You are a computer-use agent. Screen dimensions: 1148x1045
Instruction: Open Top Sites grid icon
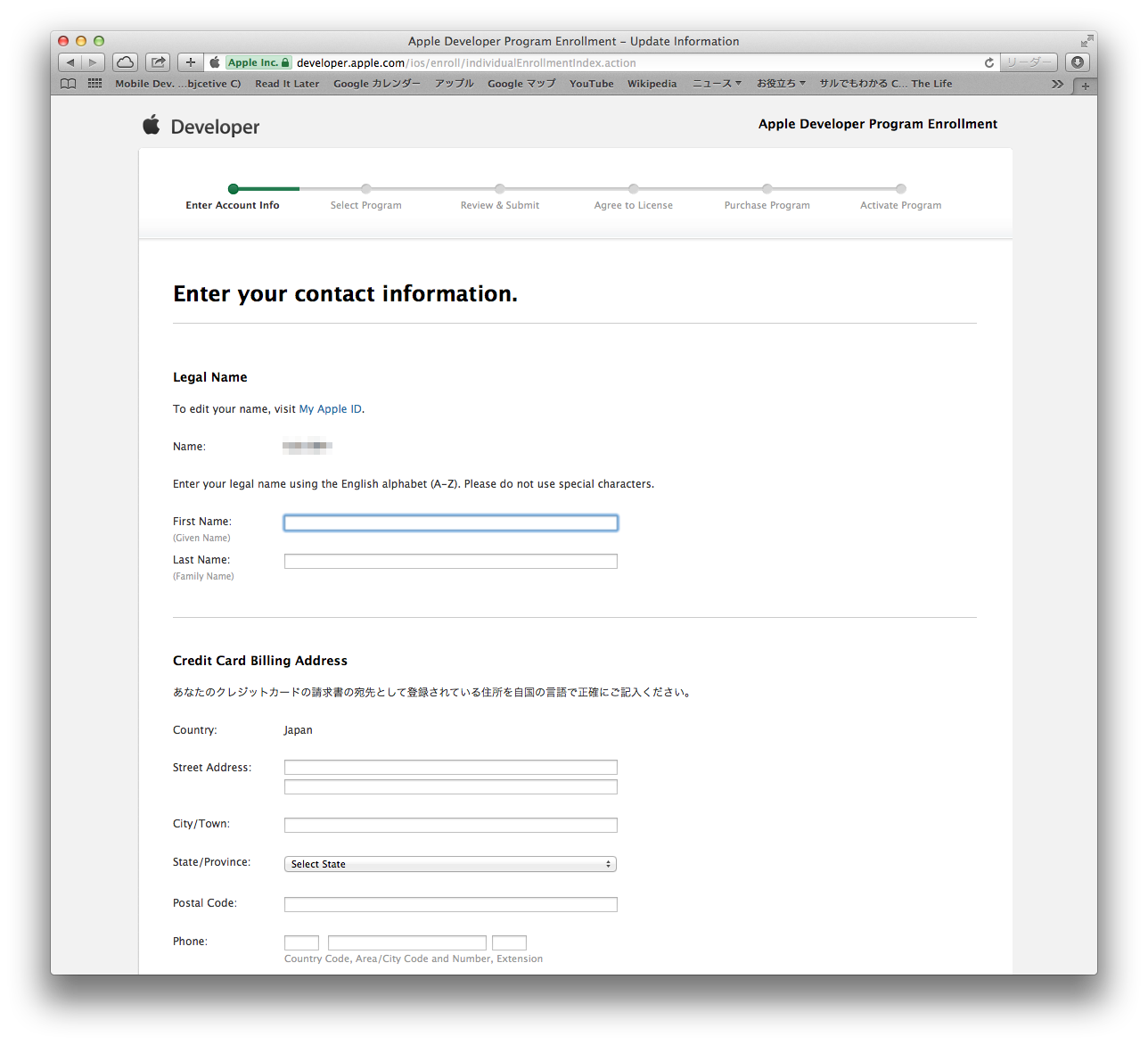[94, 84]
